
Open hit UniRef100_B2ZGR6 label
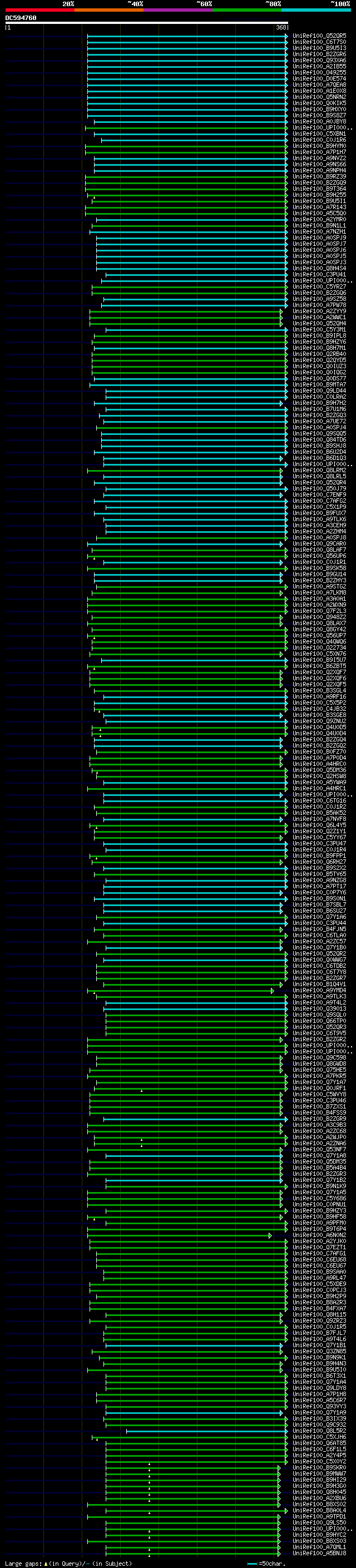point(319,54)
